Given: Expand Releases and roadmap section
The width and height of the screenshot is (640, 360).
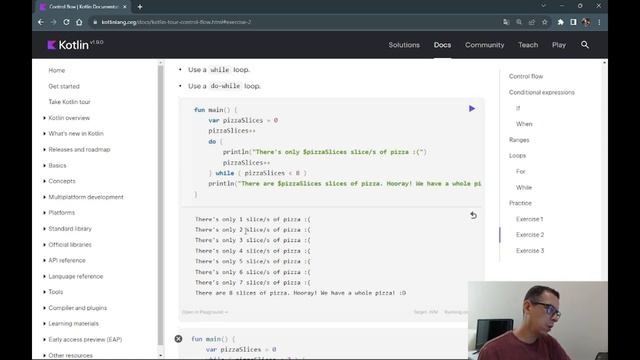Looking at the screenshot, I should tap(79, 149).
